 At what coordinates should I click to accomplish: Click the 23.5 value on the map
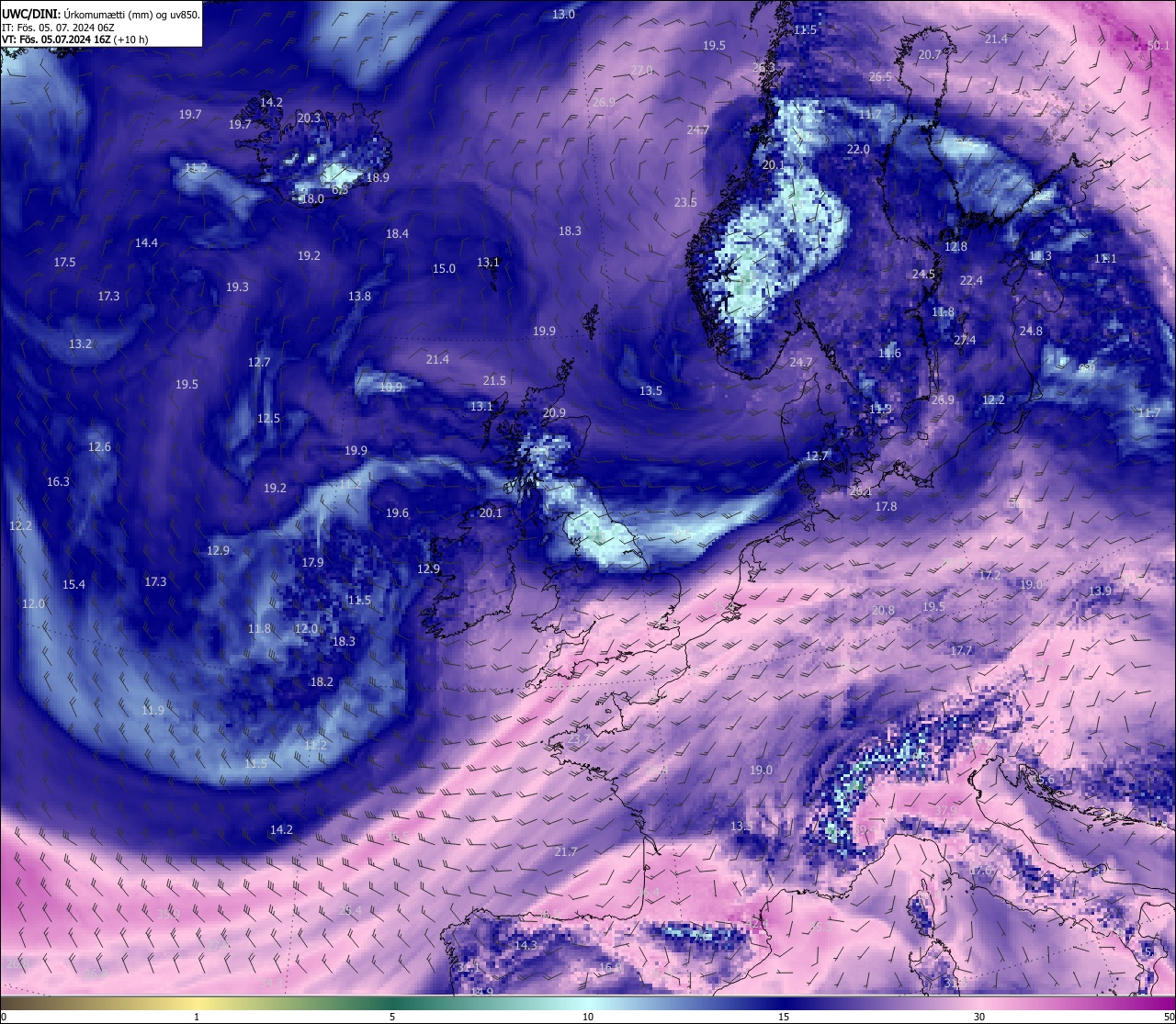(685, 203)
